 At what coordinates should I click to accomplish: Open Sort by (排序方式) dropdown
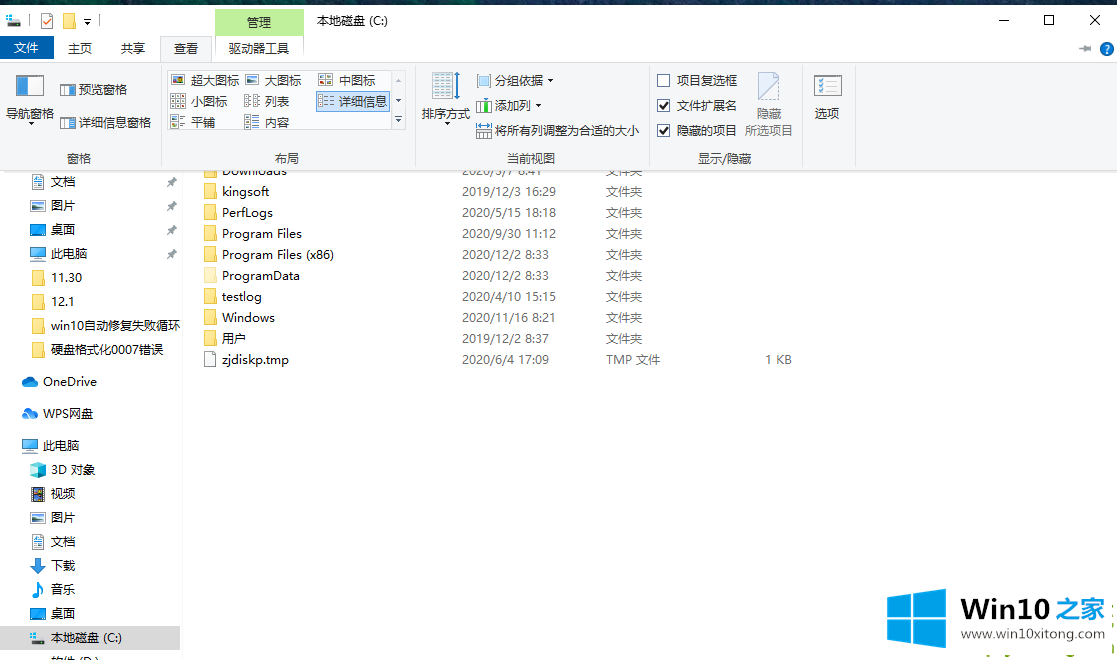[446, 100]
